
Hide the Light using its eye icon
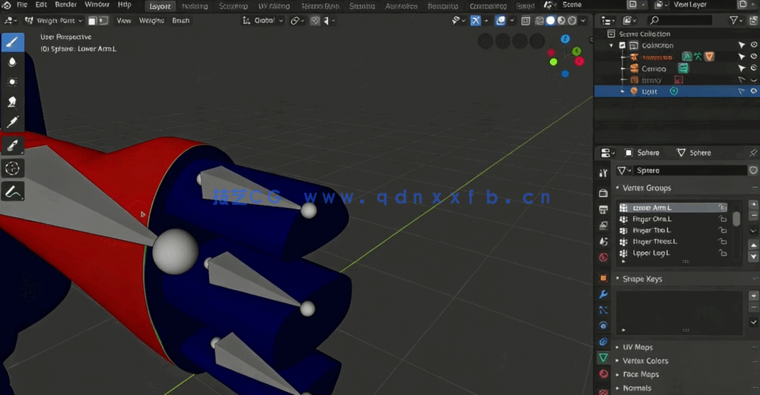point(754,91)
